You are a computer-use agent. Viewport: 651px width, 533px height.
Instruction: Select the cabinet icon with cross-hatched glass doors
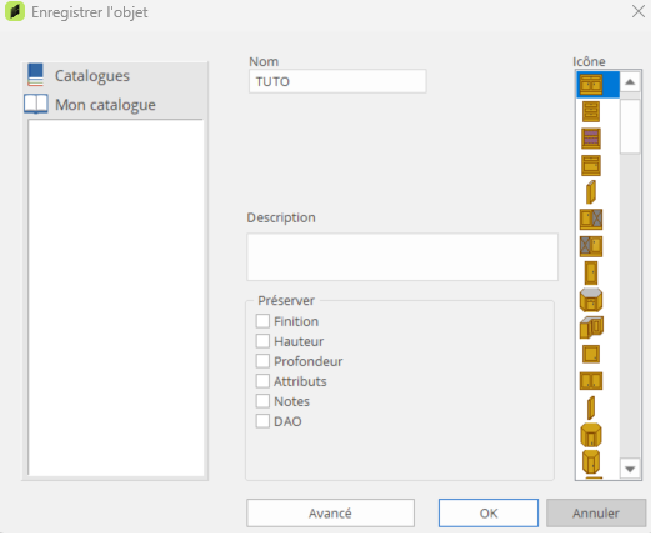pos(591,218)
